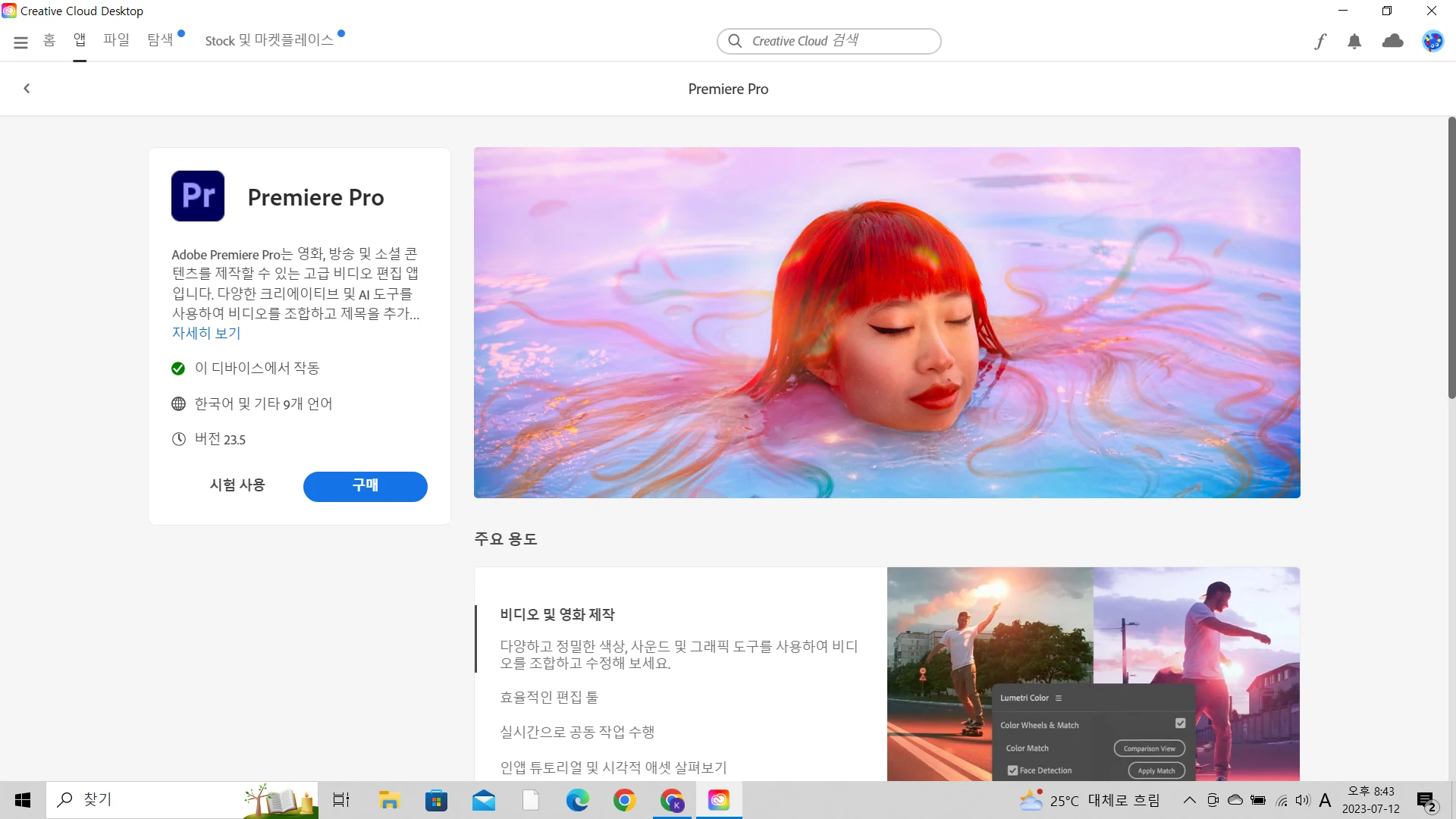1456x819 pixels.
Task: Switch to the 홈 tab
Action: click(x=49, y=40)
